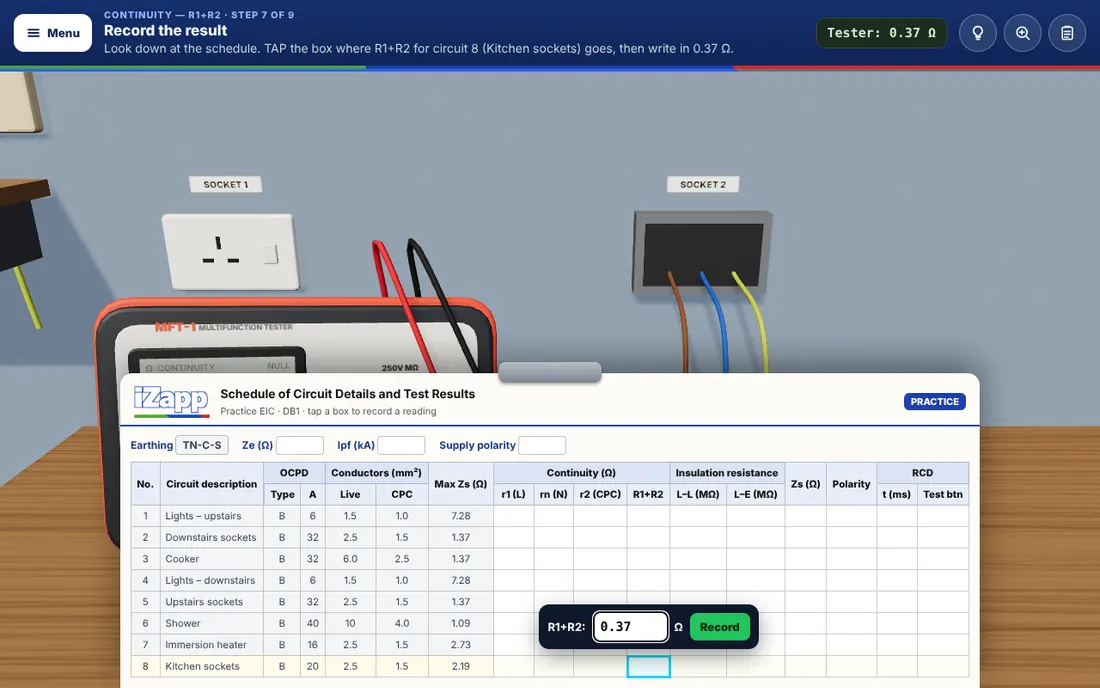Click the L–L (MΩ) column header
This screenshot has height=688, width=1100.
[698, 494]
